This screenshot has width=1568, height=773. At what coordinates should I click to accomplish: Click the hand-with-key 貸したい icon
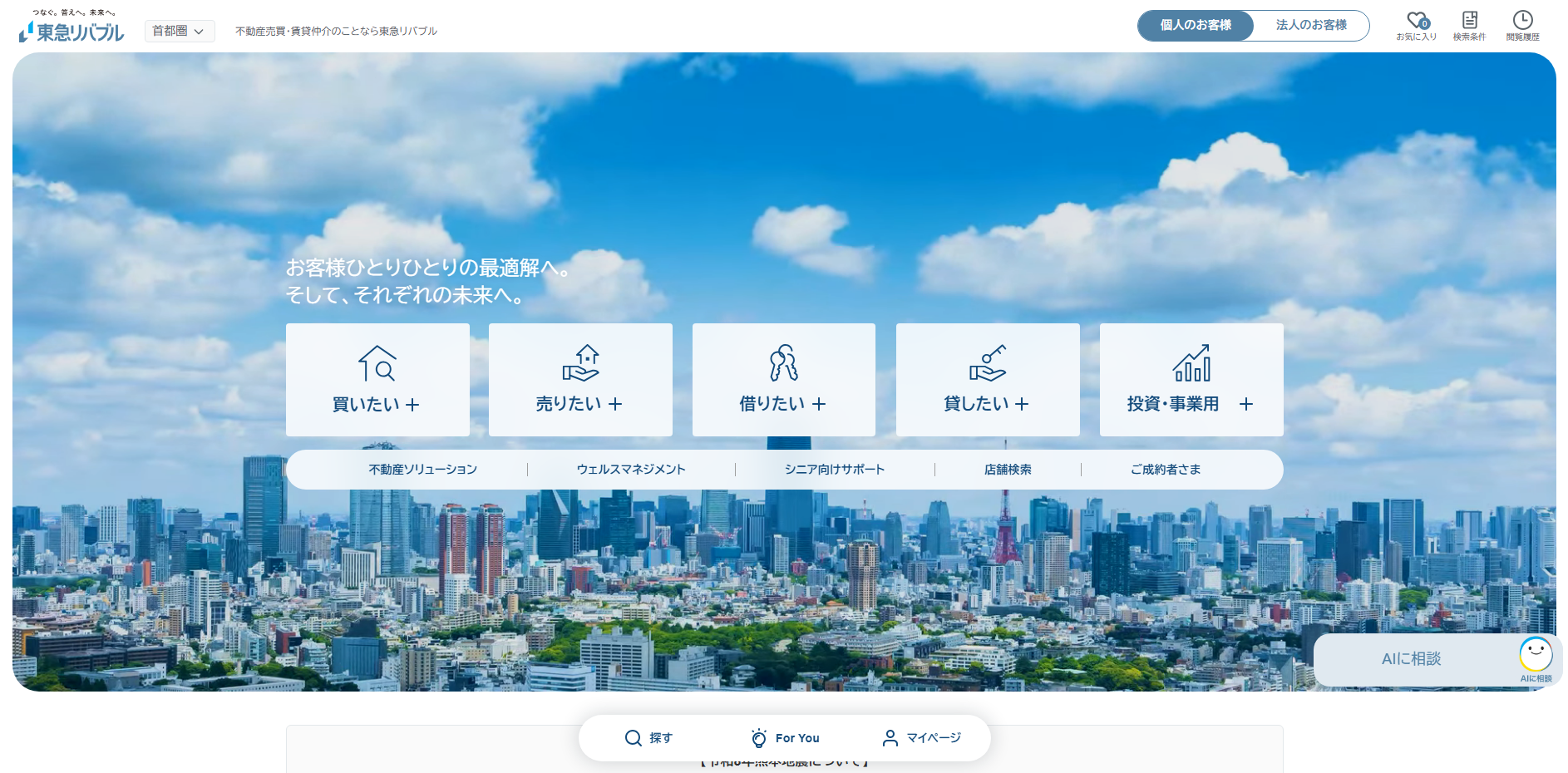(988, 363)
